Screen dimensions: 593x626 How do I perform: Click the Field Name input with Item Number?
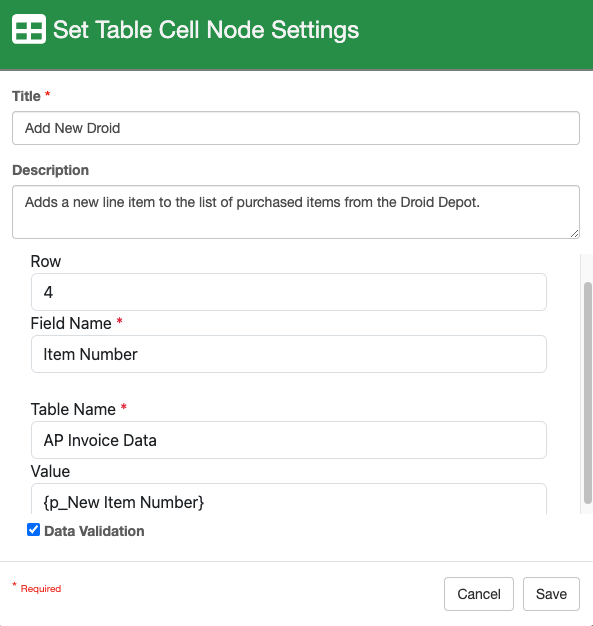tap(289, 354)
